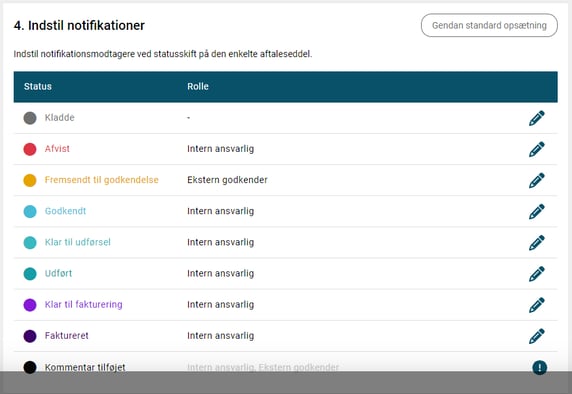The image size is (572, 394).
Task: Click the orange Fremsendt til godkendelse dot
Action: [x=30, y=180]
